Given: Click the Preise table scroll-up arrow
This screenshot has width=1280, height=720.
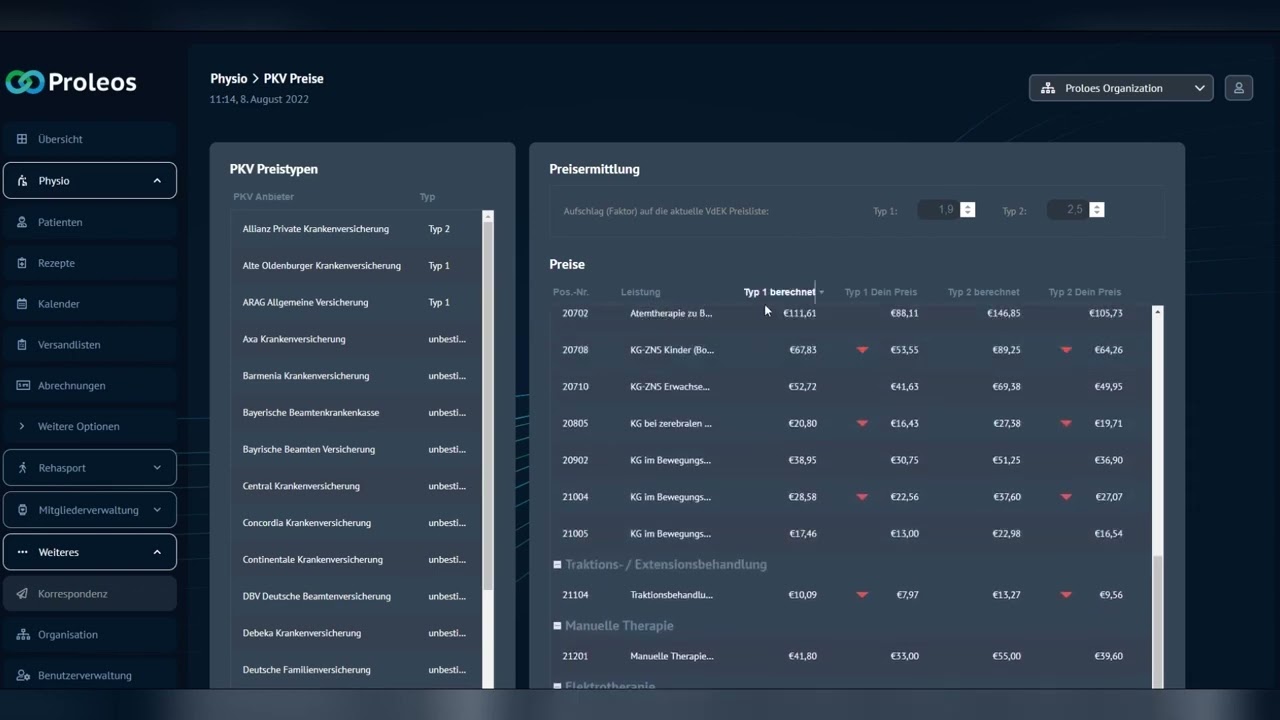Looking at the screenshot, I should [x=1157, y=312].
